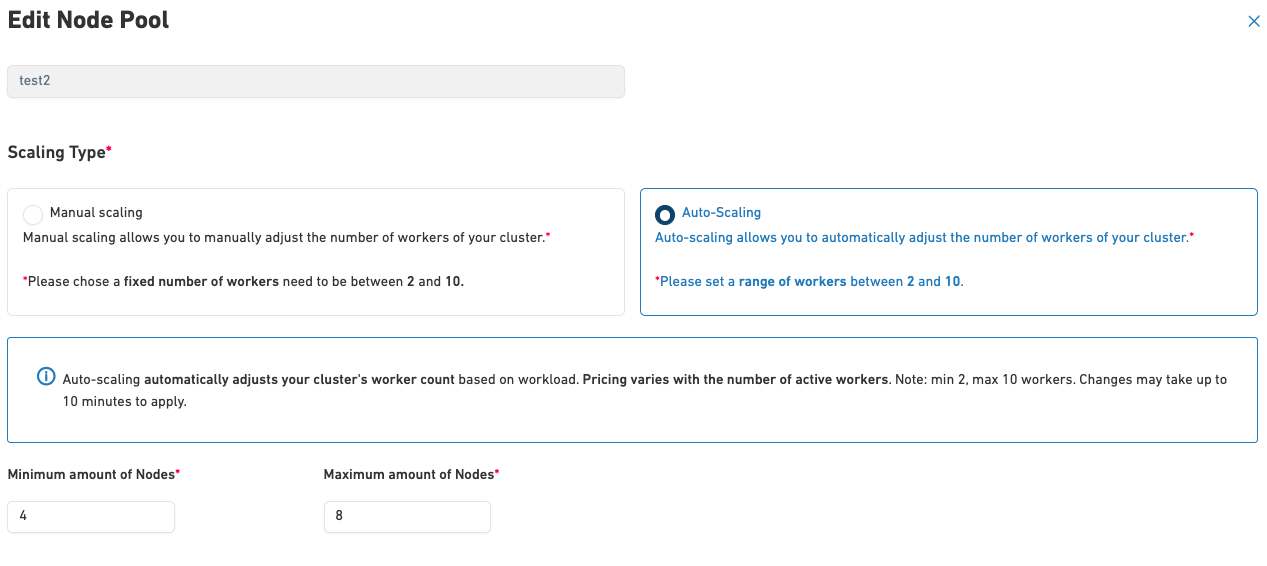Focus the Maximum amount of Nodes input
1267x566 pixels.
tap(407, 517)
